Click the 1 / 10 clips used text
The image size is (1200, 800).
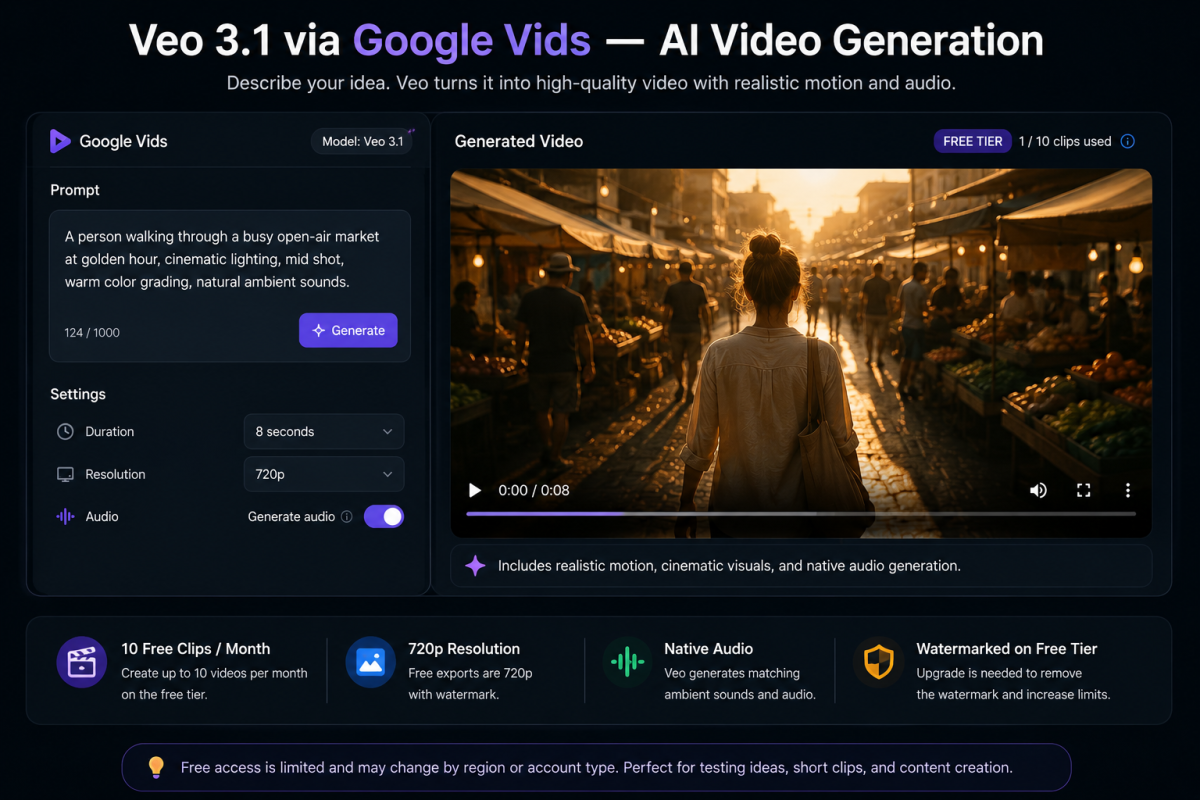[1065, 141]
